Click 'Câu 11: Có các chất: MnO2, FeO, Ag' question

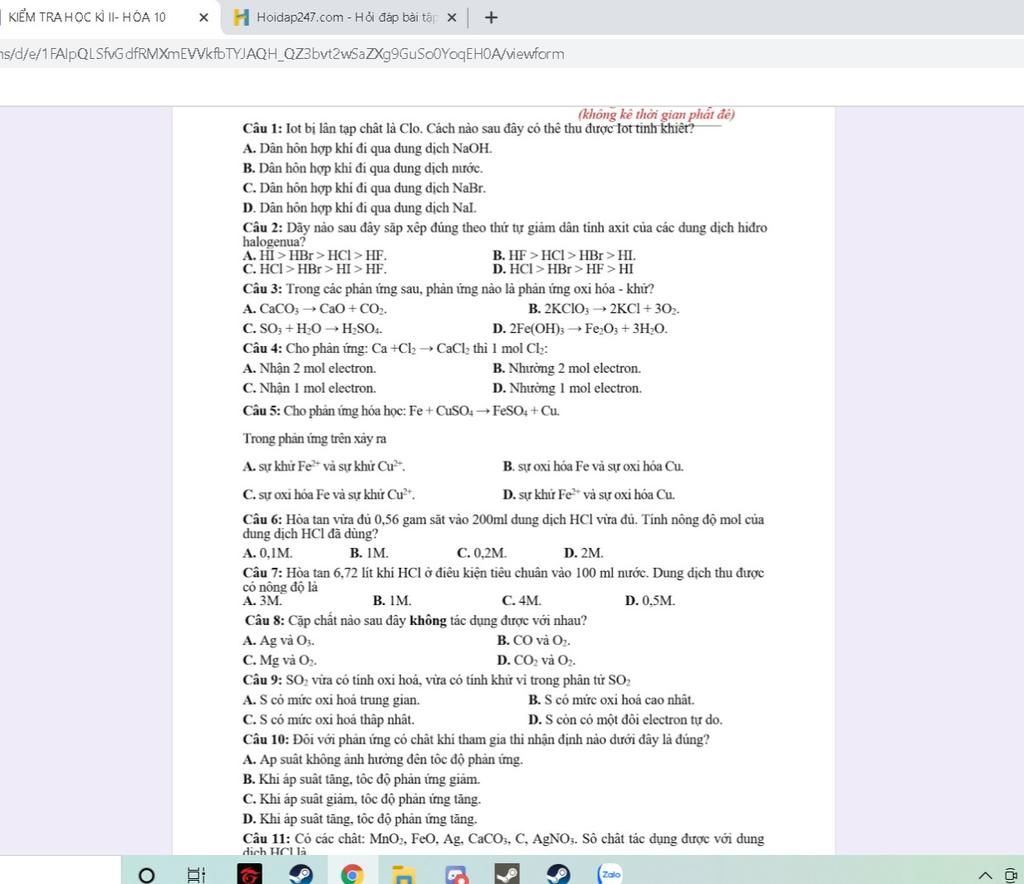(x=503, y=844)
